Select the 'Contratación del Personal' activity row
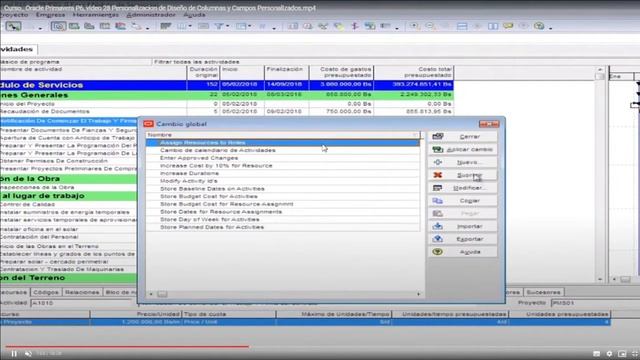640x360 pixels. 68,237
